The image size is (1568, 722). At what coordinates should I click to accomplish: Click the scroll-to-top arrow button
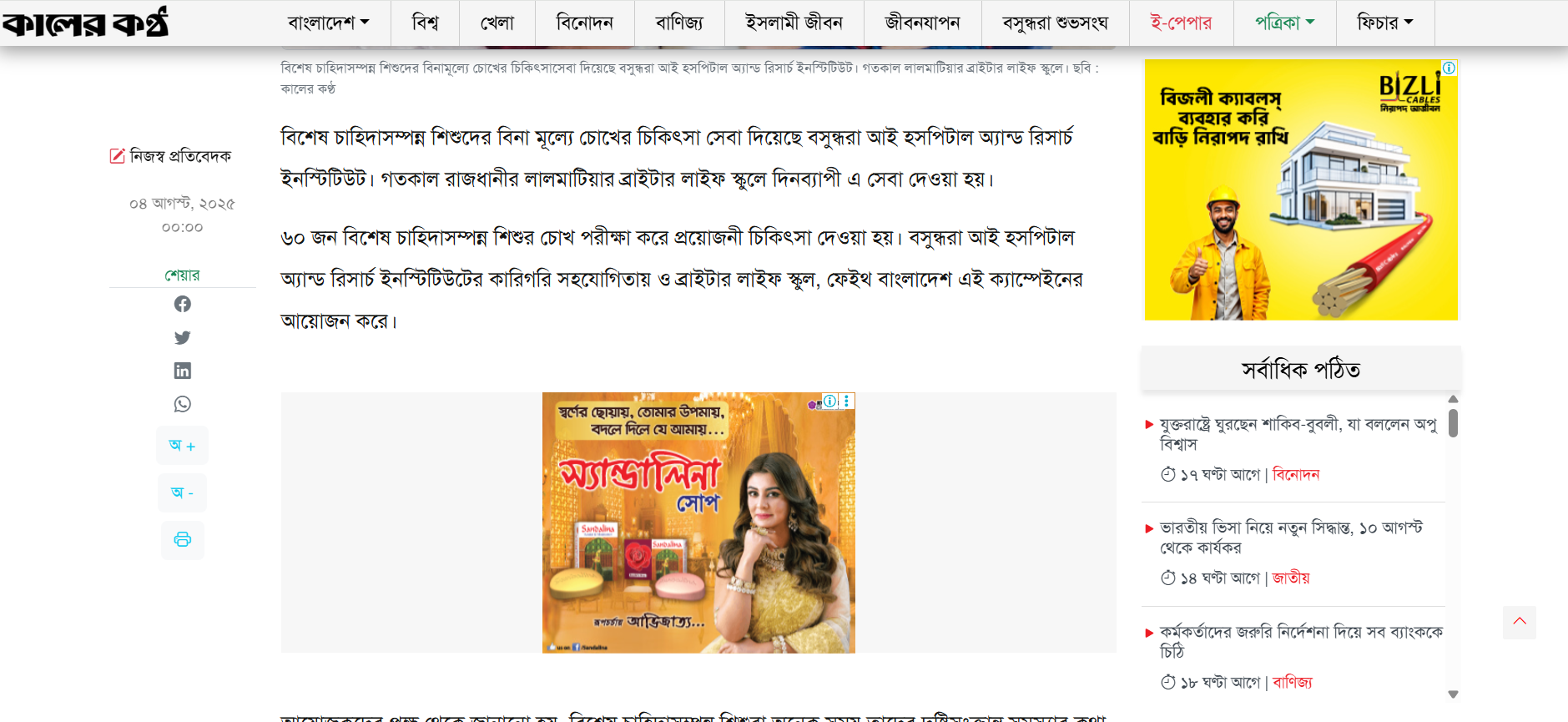pyautogui.click(x=1519, y=622)
